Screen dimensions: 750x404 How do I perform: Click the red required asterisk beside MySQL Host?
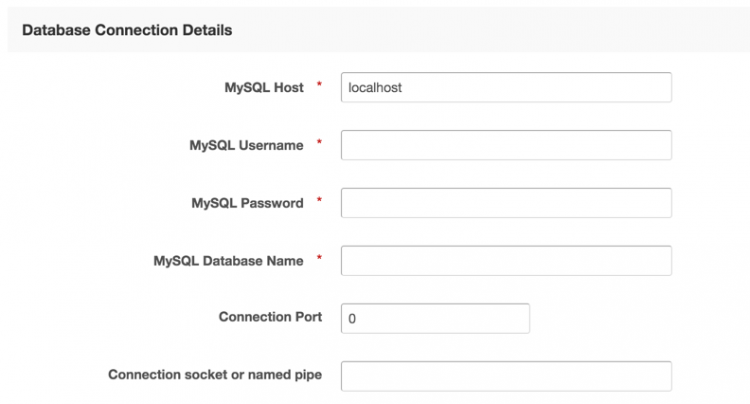coord(319,84)
